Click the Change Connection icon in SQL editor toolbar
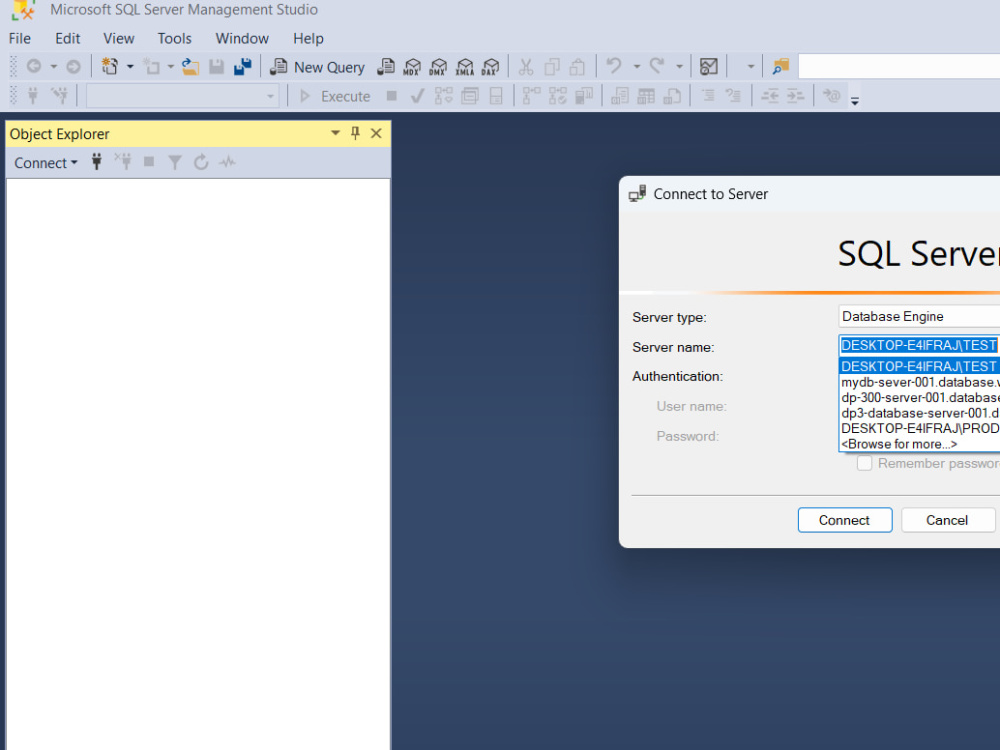Screen dimensions: 1000x750 (60, 96)
